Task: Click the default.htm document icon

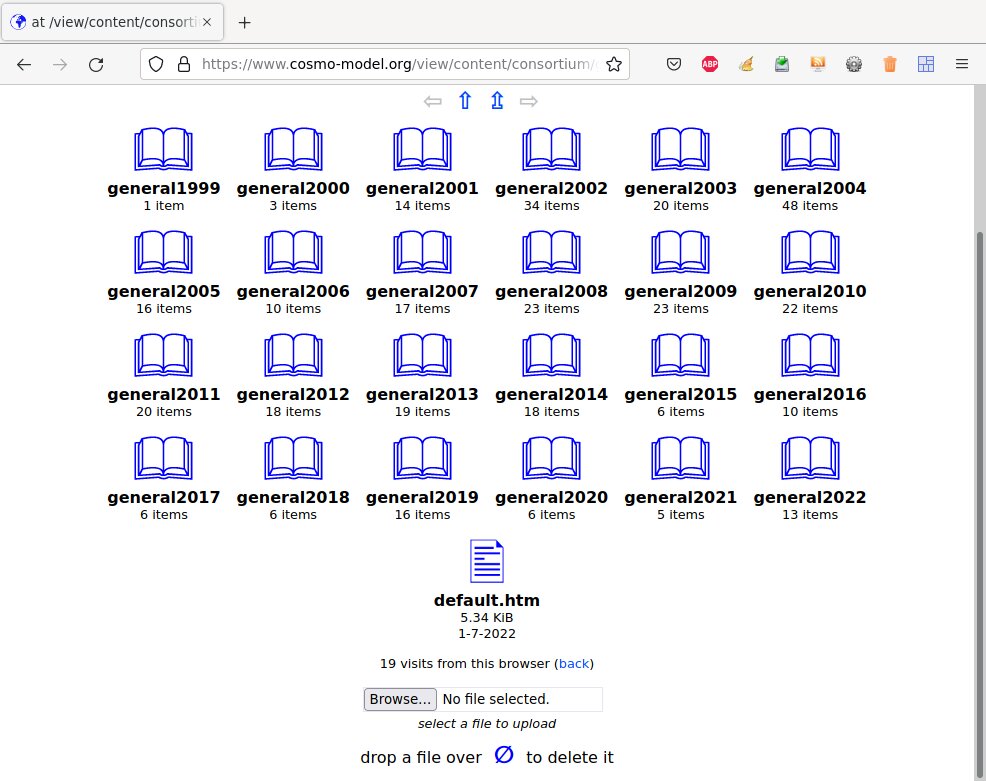Action: (x=487, y=561)
